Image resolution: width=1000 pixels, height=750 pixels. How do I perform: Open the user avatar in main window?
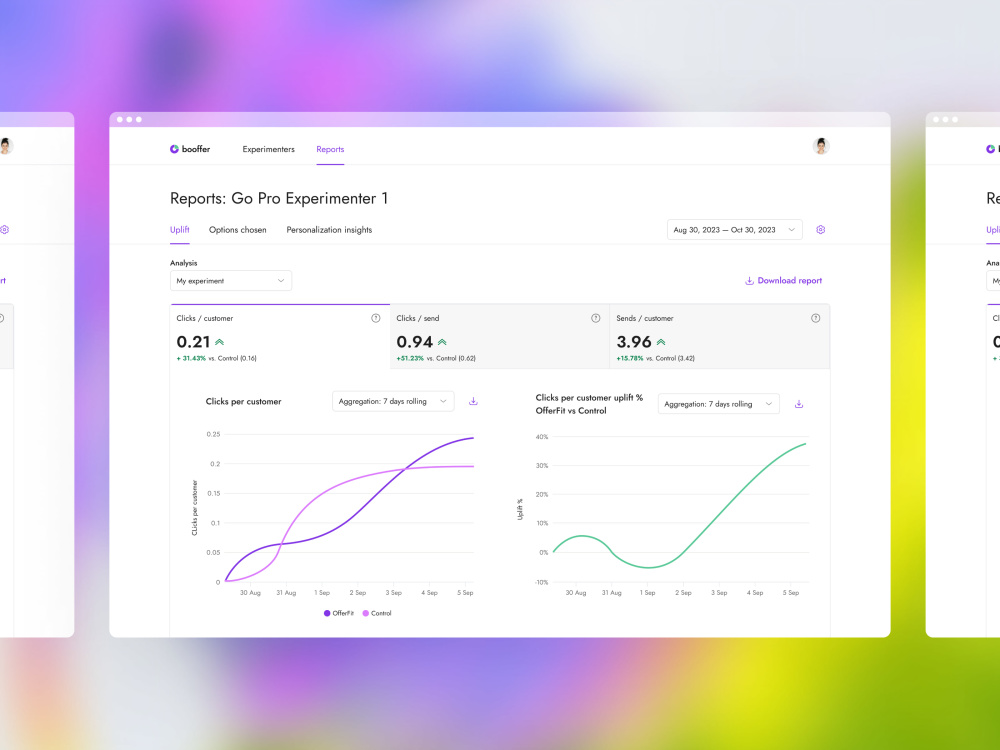pyautogui.click(x=821, y=146)
